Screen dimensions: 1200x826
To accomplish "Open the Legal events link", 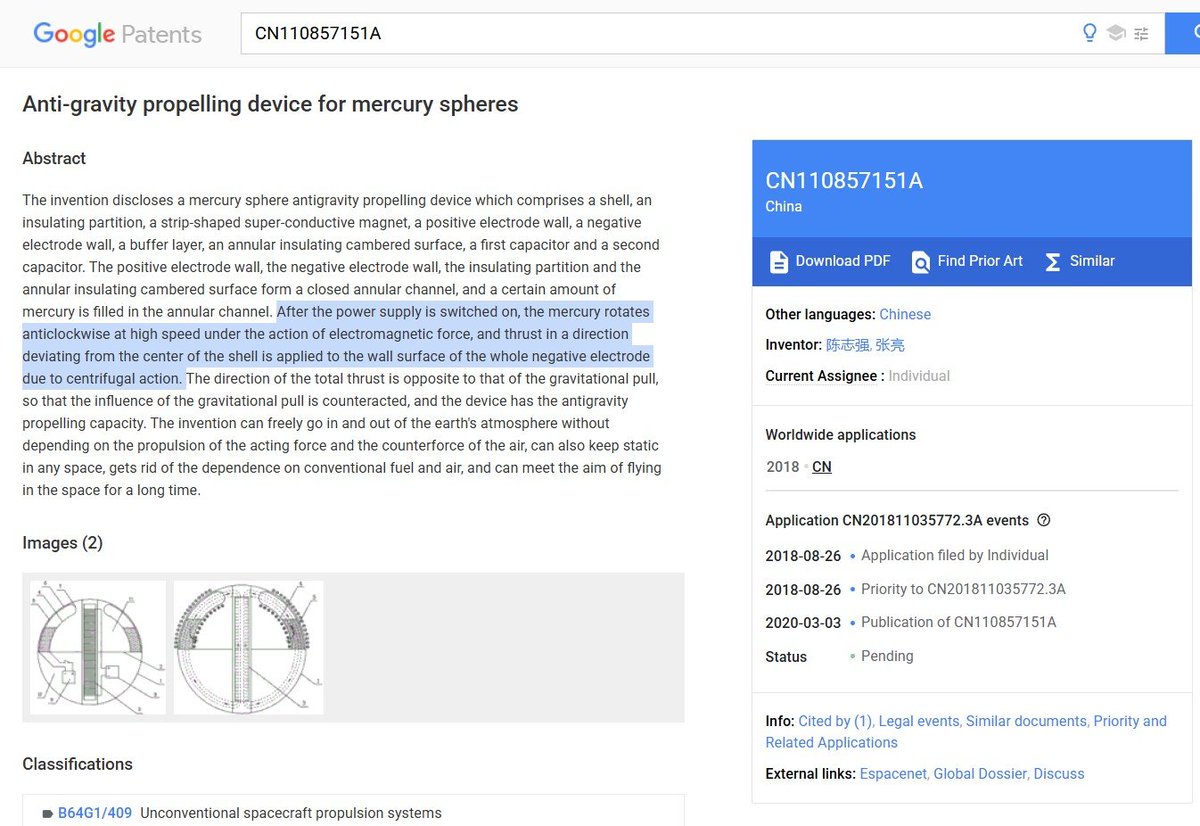I will pyautogui.click(x=920, y=721).
